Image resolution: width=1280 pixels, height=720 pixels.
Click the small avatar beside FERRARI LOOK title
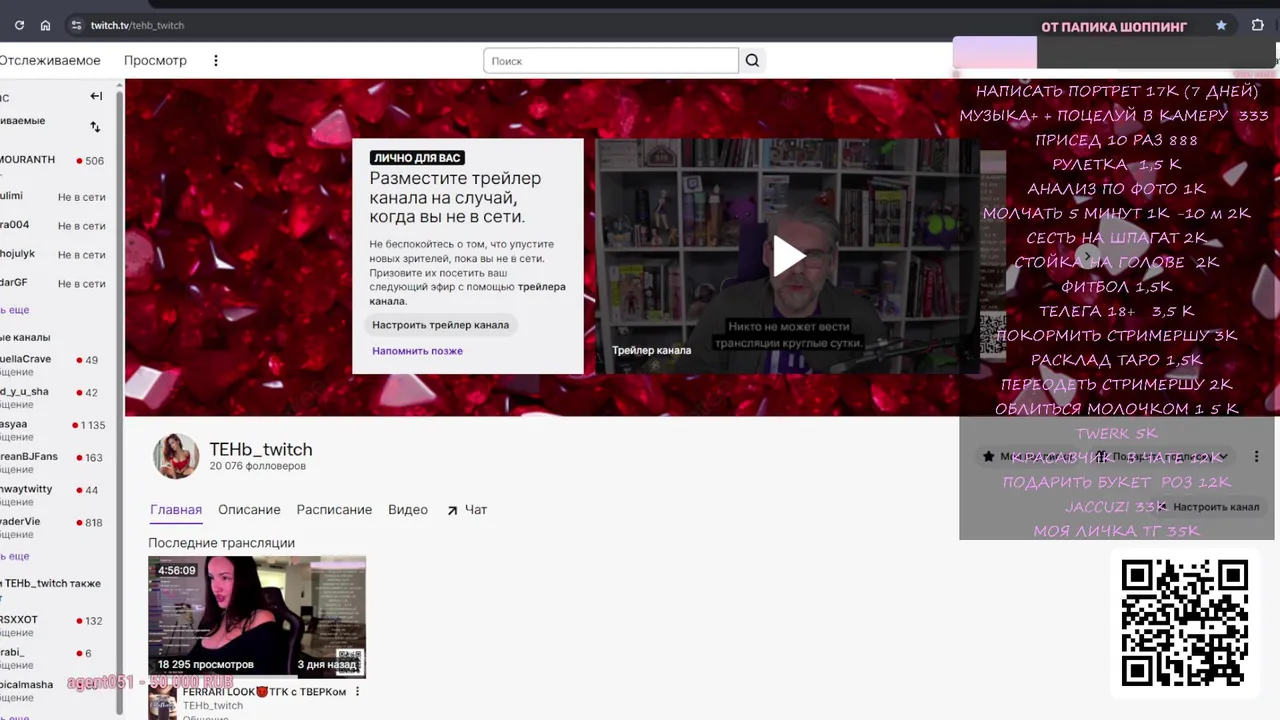[162, 701]
